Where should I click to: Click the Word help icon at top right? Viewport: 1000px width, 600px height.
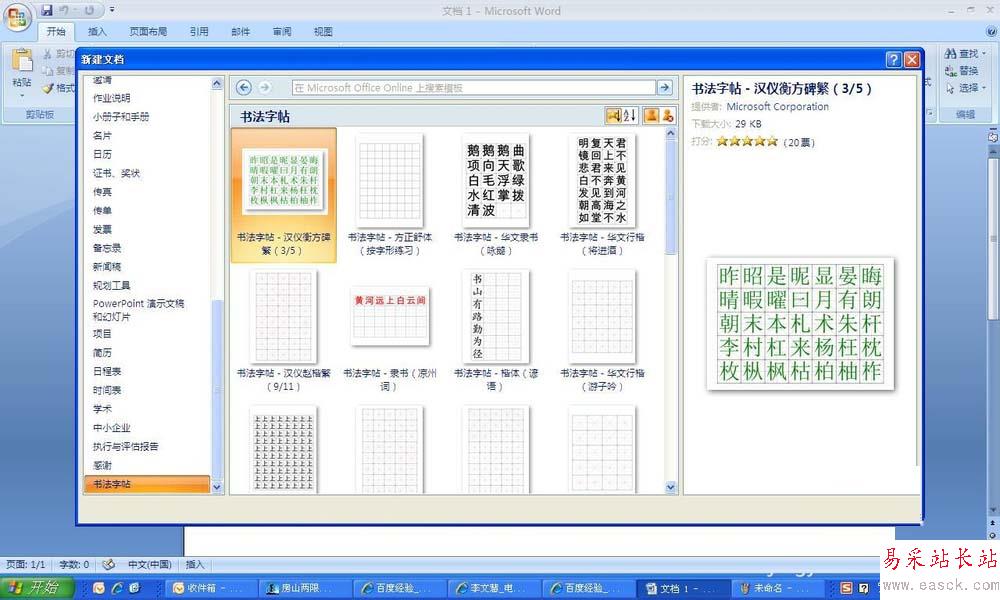[992, 31]
